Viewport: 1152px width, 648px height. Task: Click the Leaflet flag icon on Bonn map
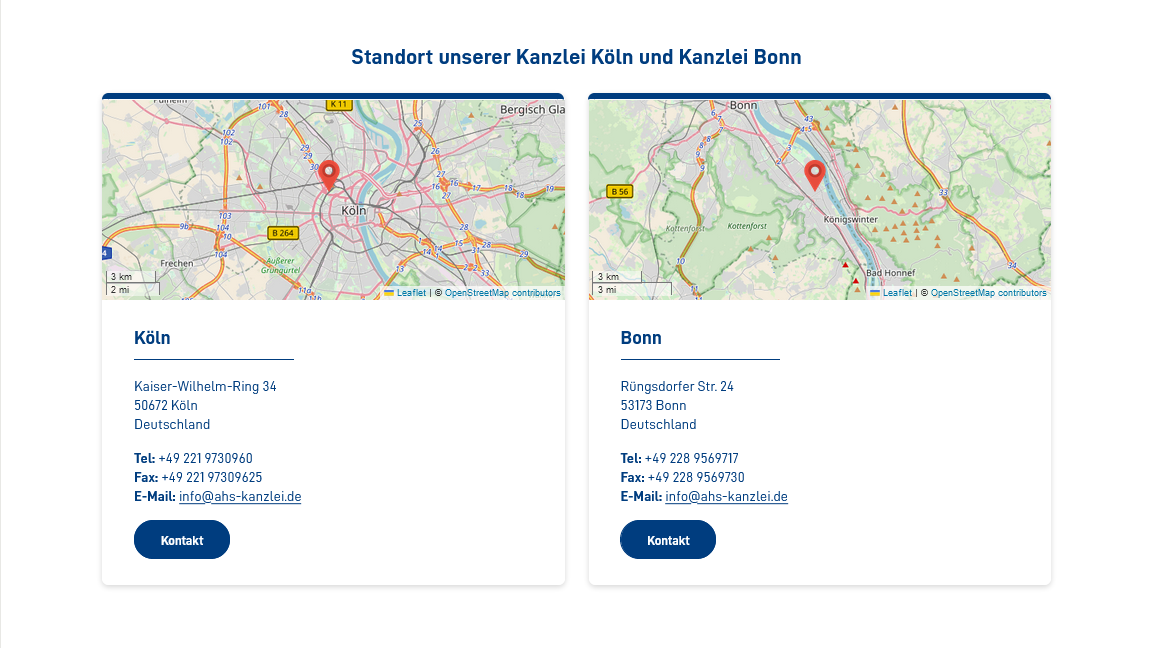875,293
